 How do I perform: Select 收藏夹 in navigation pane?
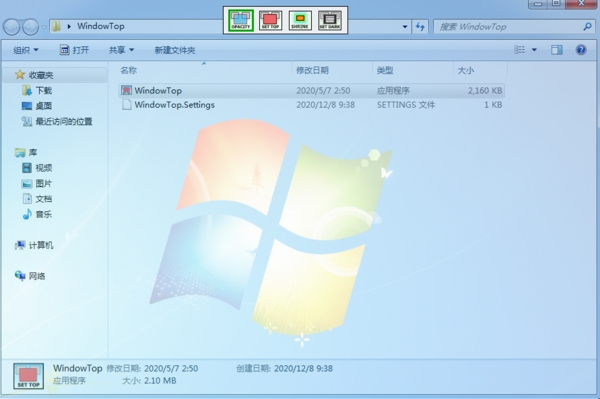(41, 75)
